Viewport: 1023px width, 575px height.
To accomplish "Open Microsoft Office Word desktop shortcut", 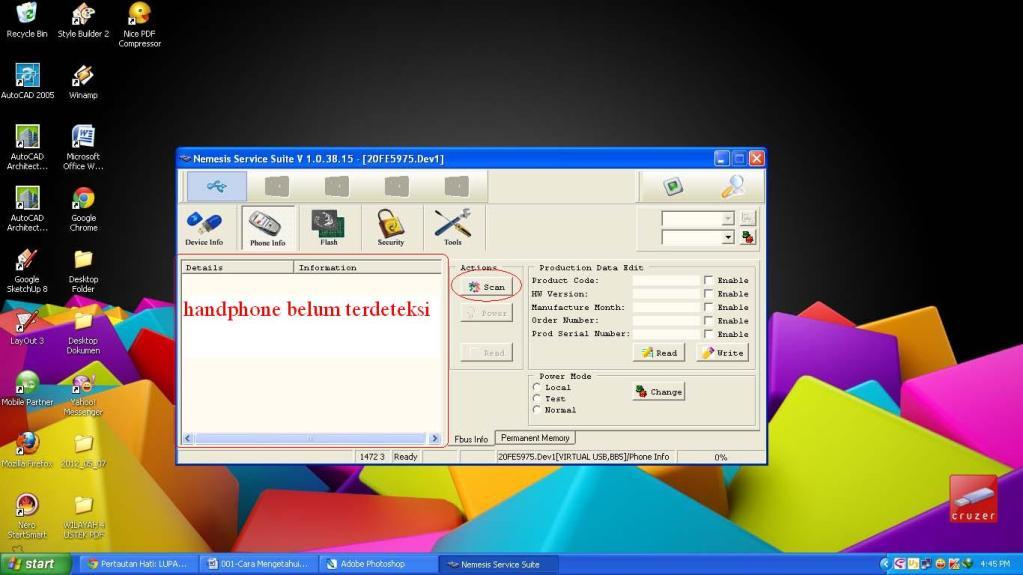I will (x=83, y=148).
